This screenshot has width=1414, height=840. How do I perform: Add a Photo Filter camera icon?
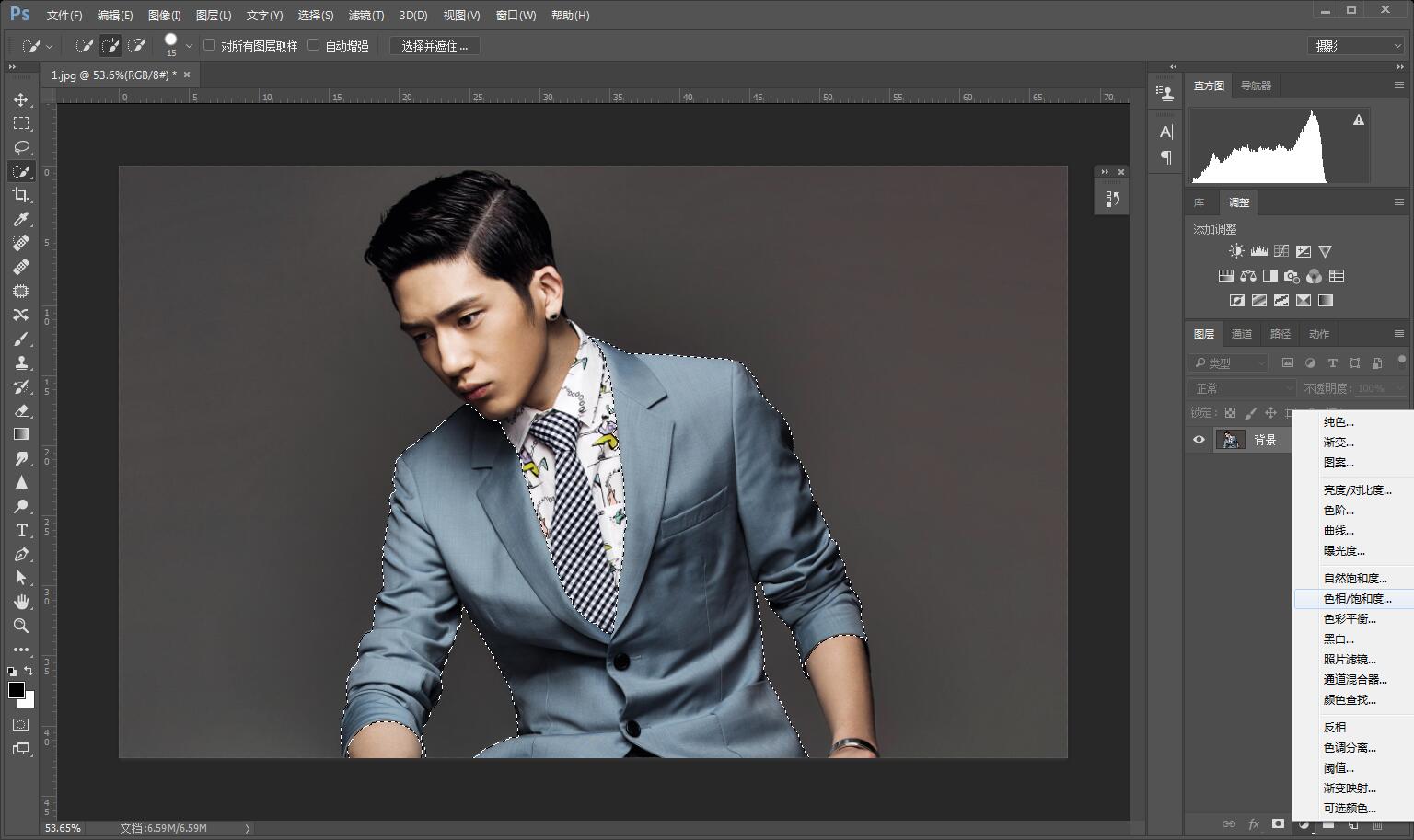[1292, 276]
